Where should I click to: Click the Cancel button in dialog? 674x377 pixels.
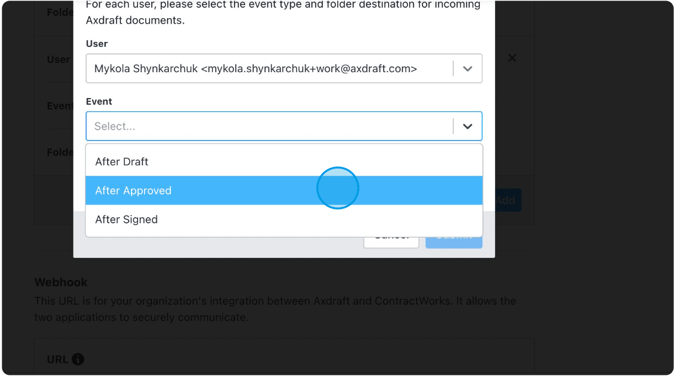point(391,241)
